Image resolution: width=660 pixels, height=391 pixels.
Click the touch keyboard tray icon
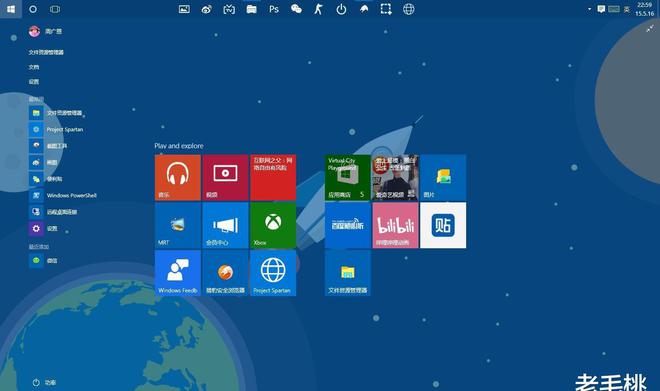point(614,9)
